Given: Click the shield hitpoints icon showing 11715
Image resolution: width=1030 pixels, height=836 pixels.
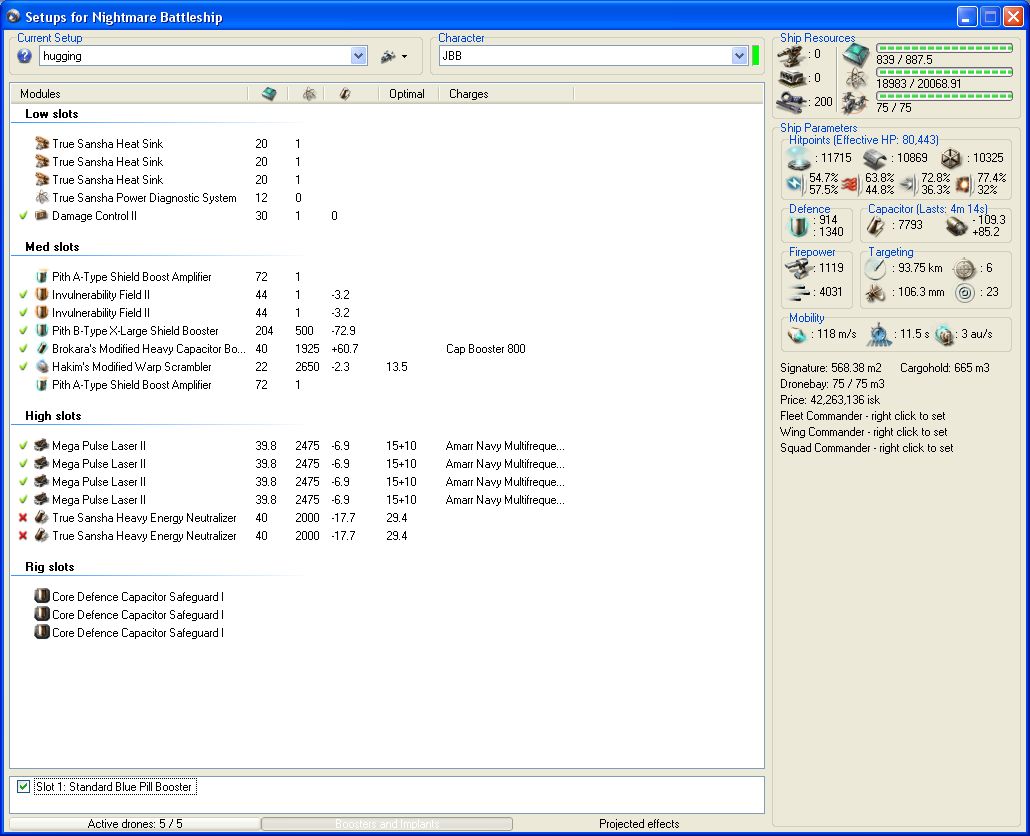Looking at the screenshot, I should pyautogui.click(x=799, y=158).
